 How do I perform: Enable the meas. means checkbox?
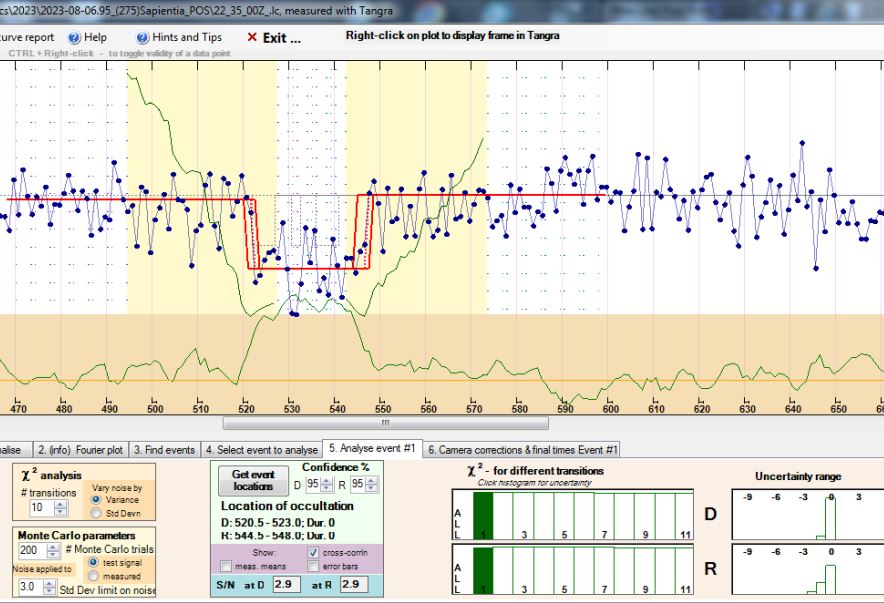pos(227,566)
